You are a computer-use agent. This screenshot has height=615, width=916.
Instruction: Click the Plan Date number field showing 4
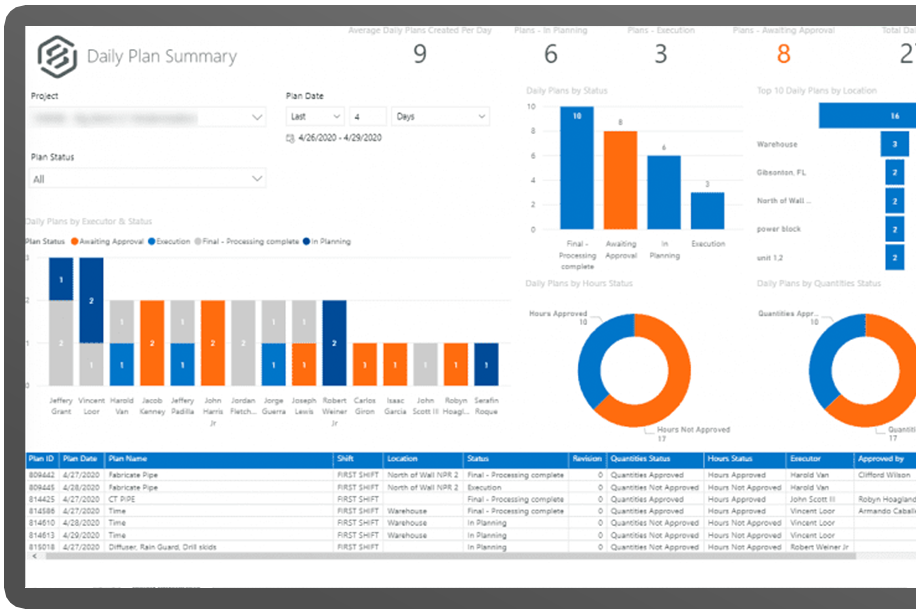pyautogui.click(x=366, y=117)
